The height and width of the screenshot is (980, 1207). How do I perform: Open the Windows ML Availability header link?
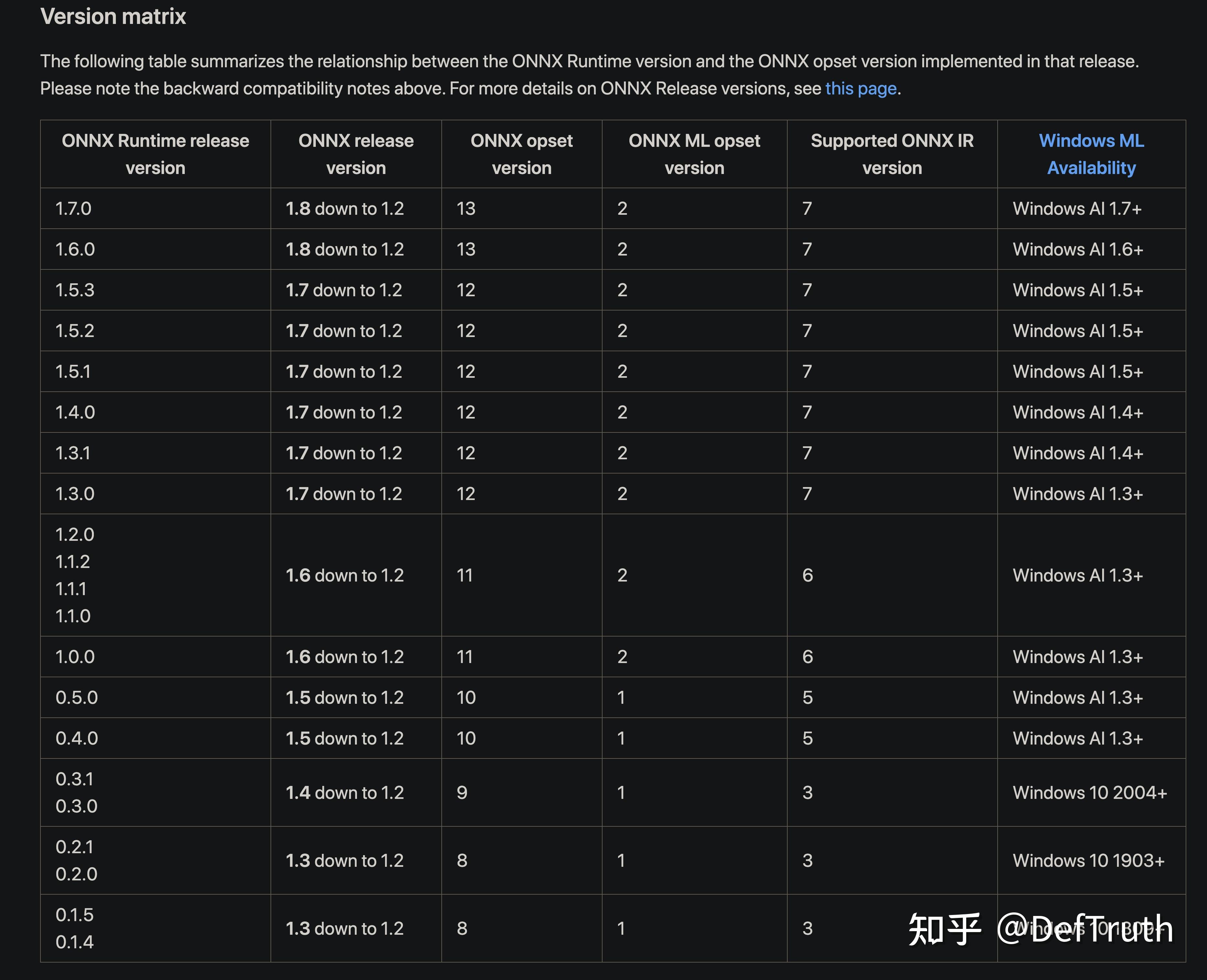tap(1091, 154)
